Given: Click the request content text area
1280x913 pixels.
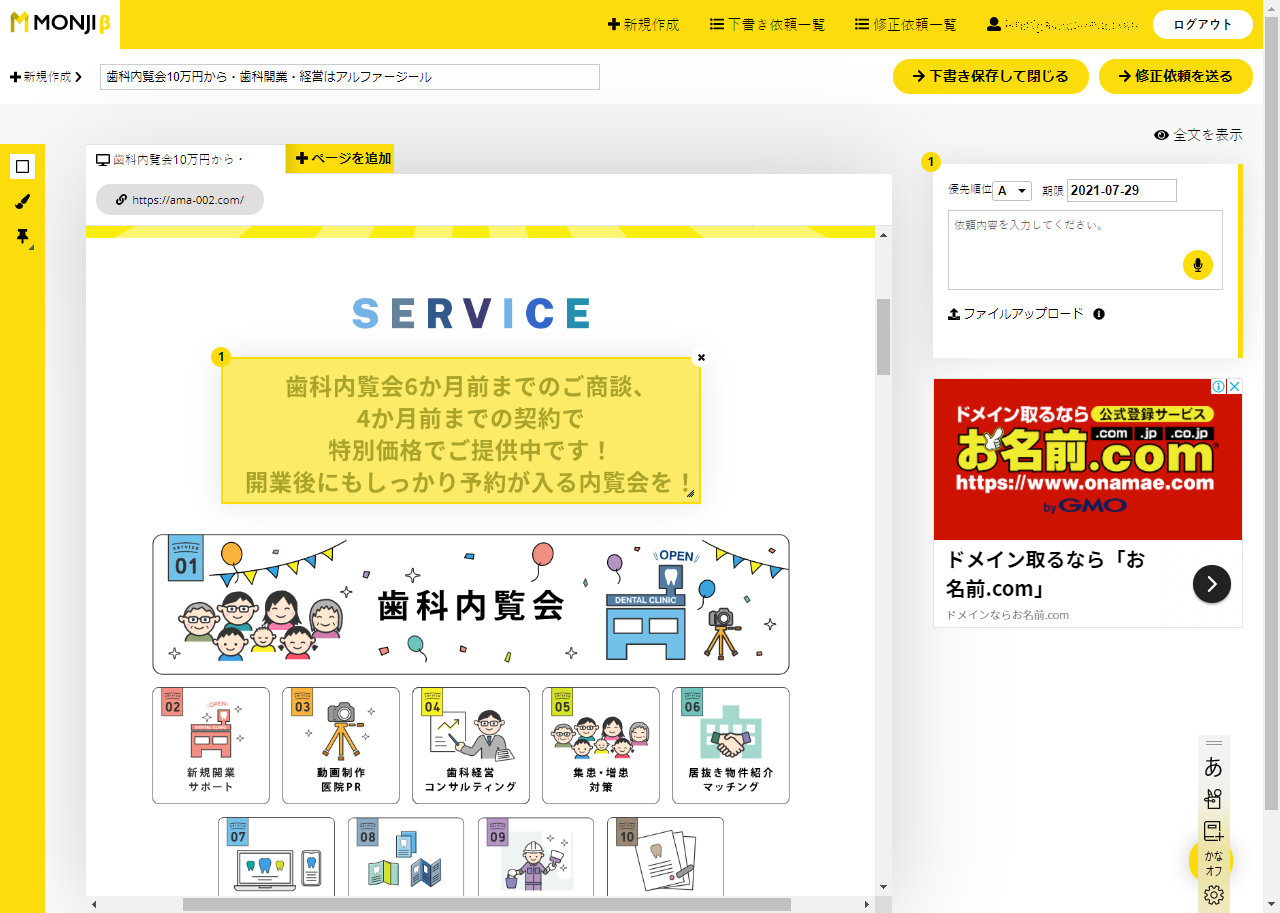Looking at the screenshot, I should [1064, 250].
